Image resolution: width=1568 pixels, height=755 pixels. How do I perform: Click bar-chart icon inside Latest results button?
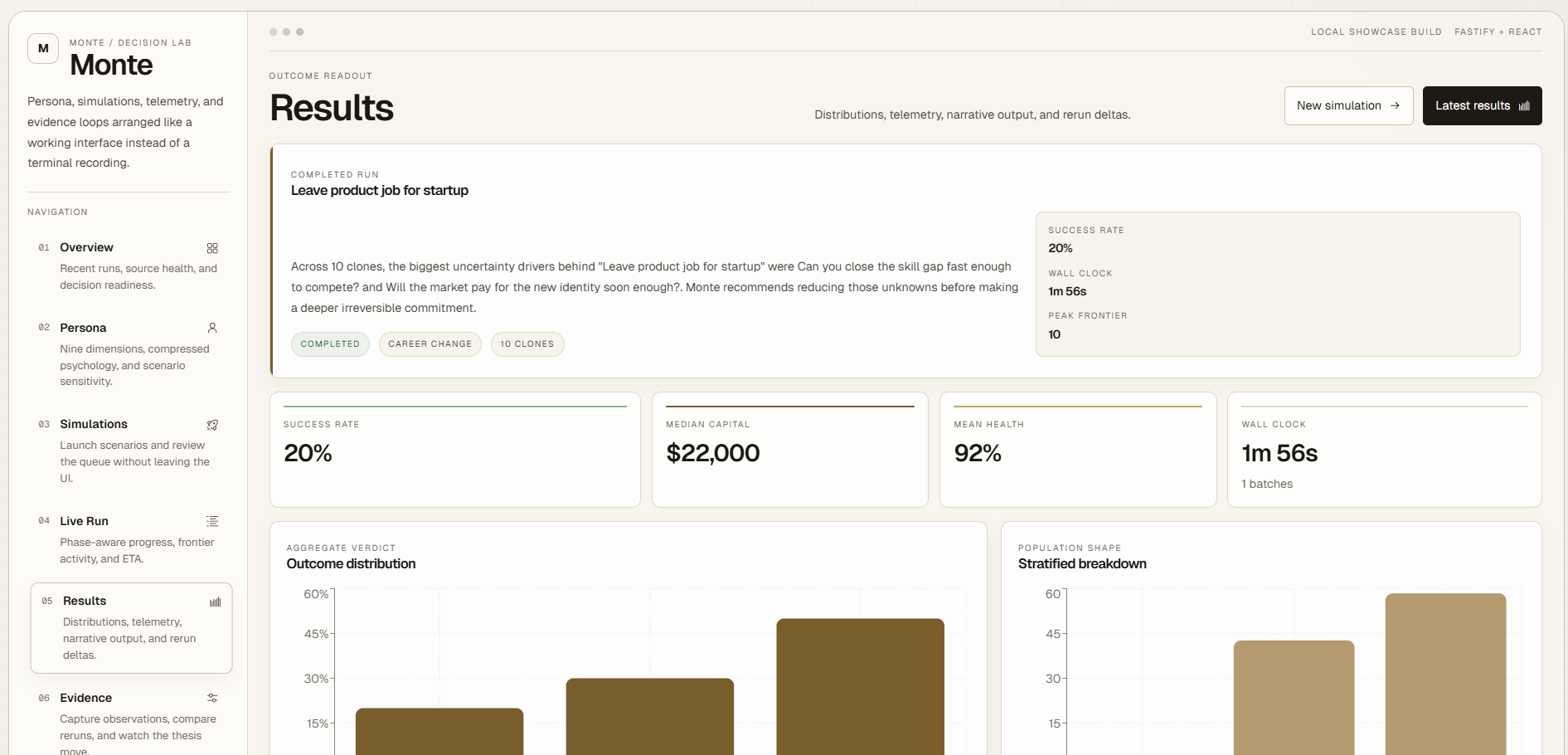(x=1524, y=106)
